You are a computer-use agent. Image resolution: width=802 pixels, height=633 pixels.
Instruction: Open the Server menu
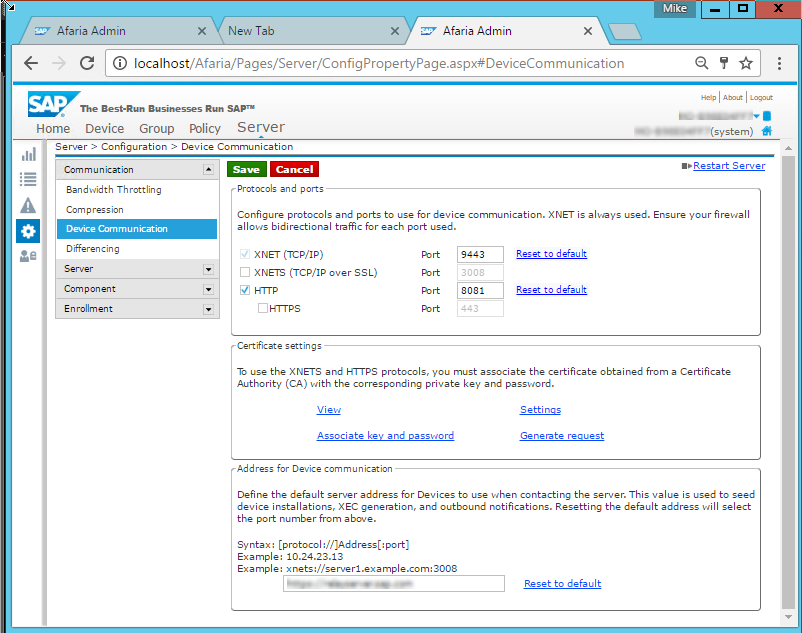tap(261, 127)
